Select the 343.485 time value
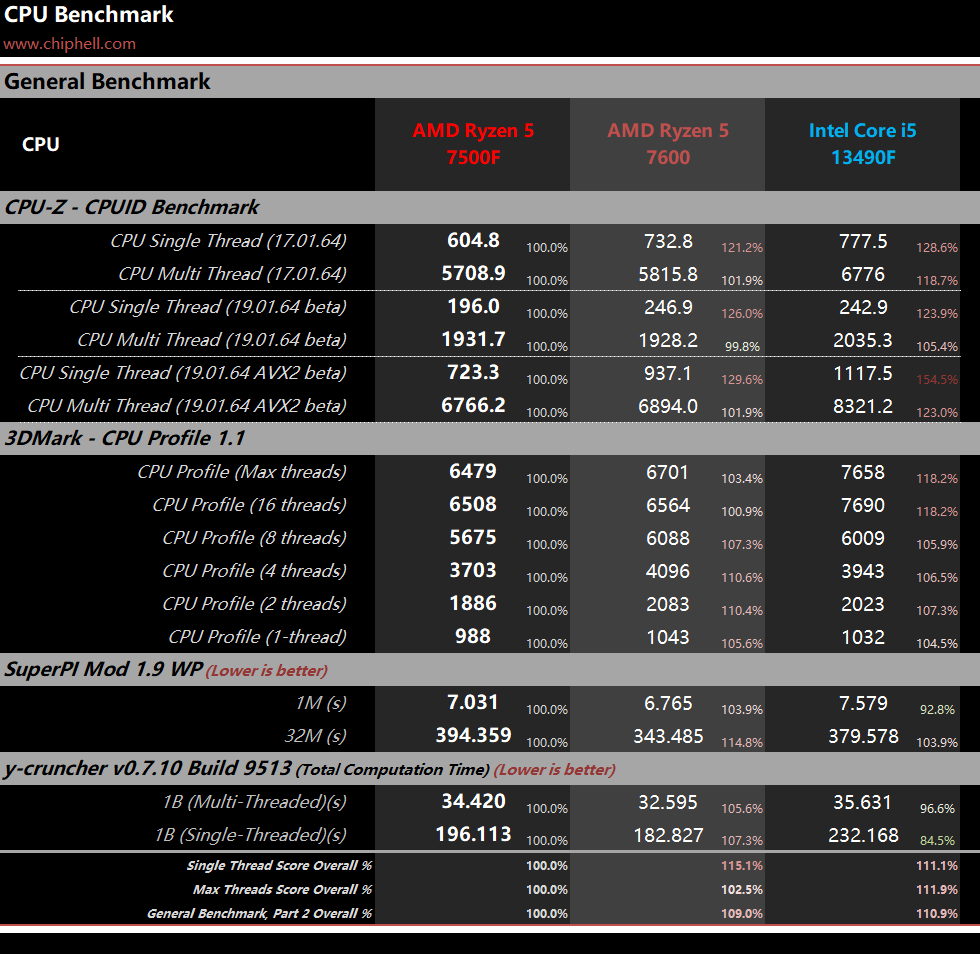The image size is (980, 954). tap(668, 737)
